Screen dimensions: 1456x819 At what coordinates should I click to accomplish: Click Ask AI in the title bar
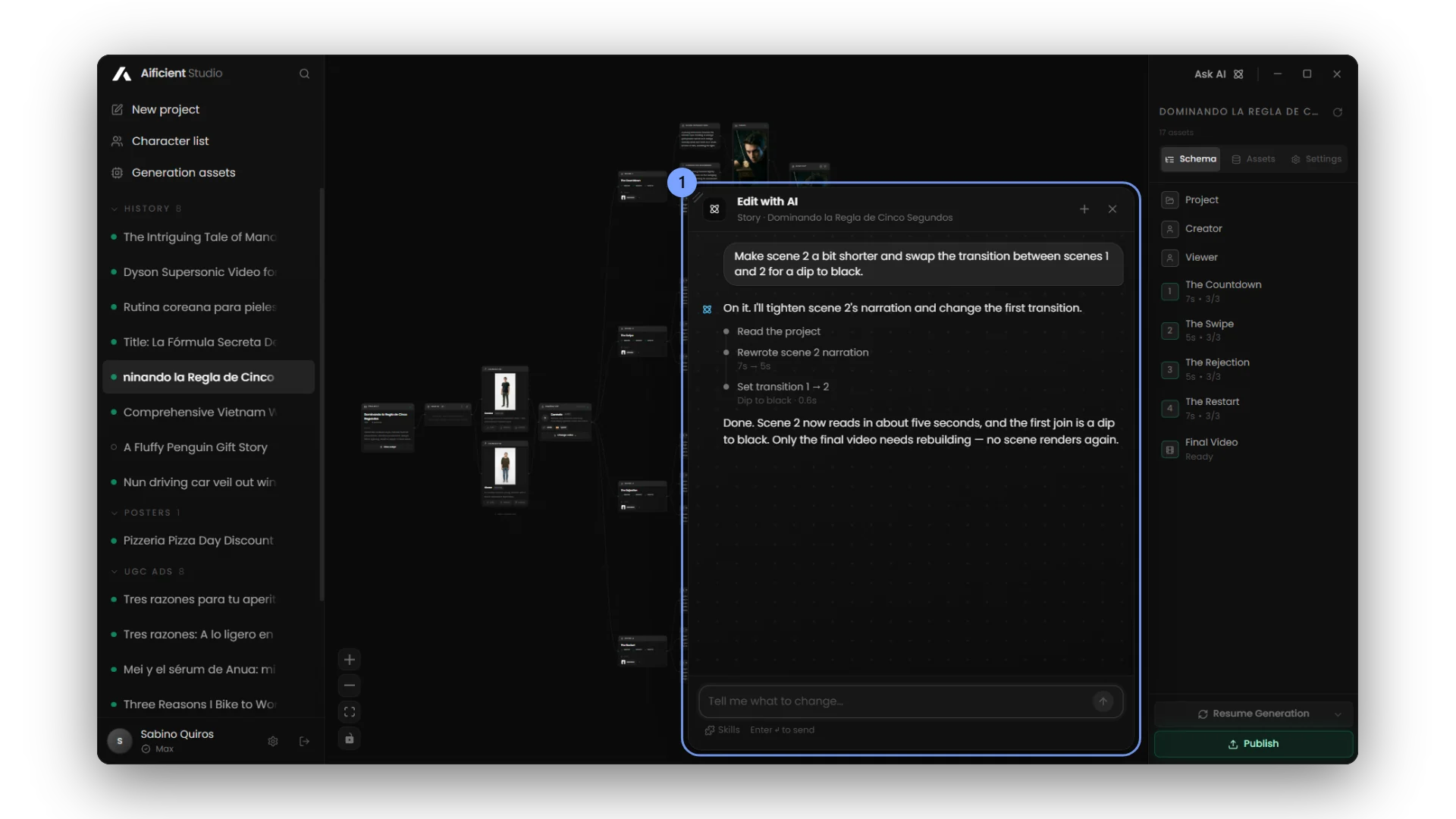1219,74
